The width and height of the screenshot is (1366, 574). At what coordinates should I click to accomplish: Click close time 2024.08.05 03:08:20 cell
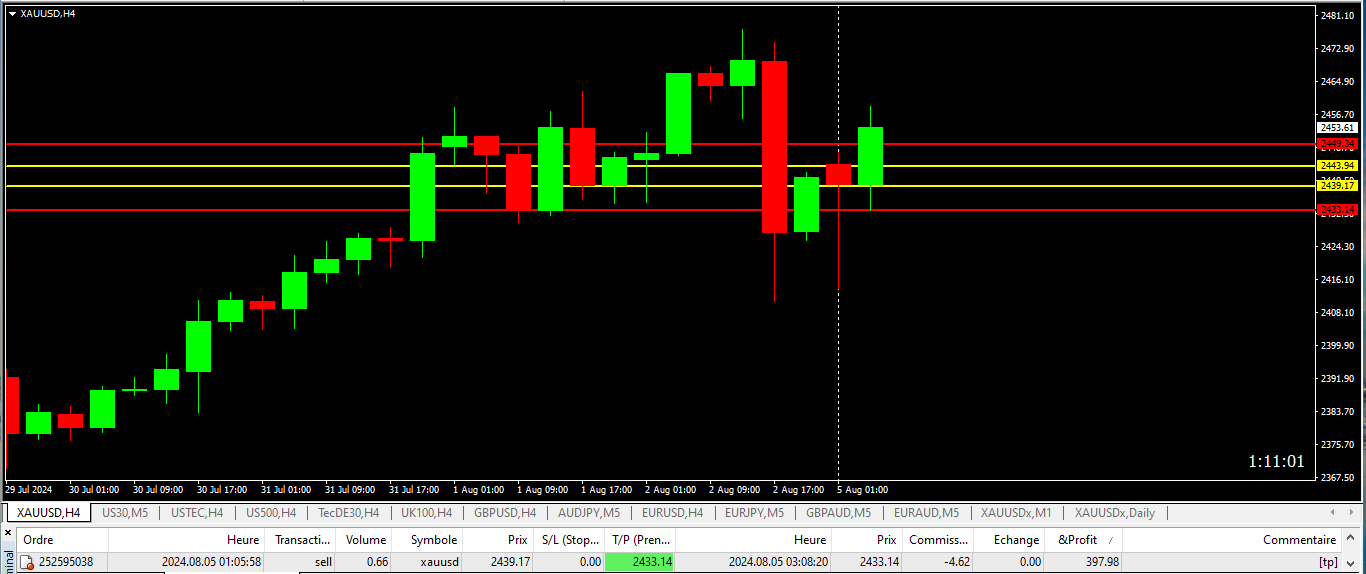tap(777, 562)
